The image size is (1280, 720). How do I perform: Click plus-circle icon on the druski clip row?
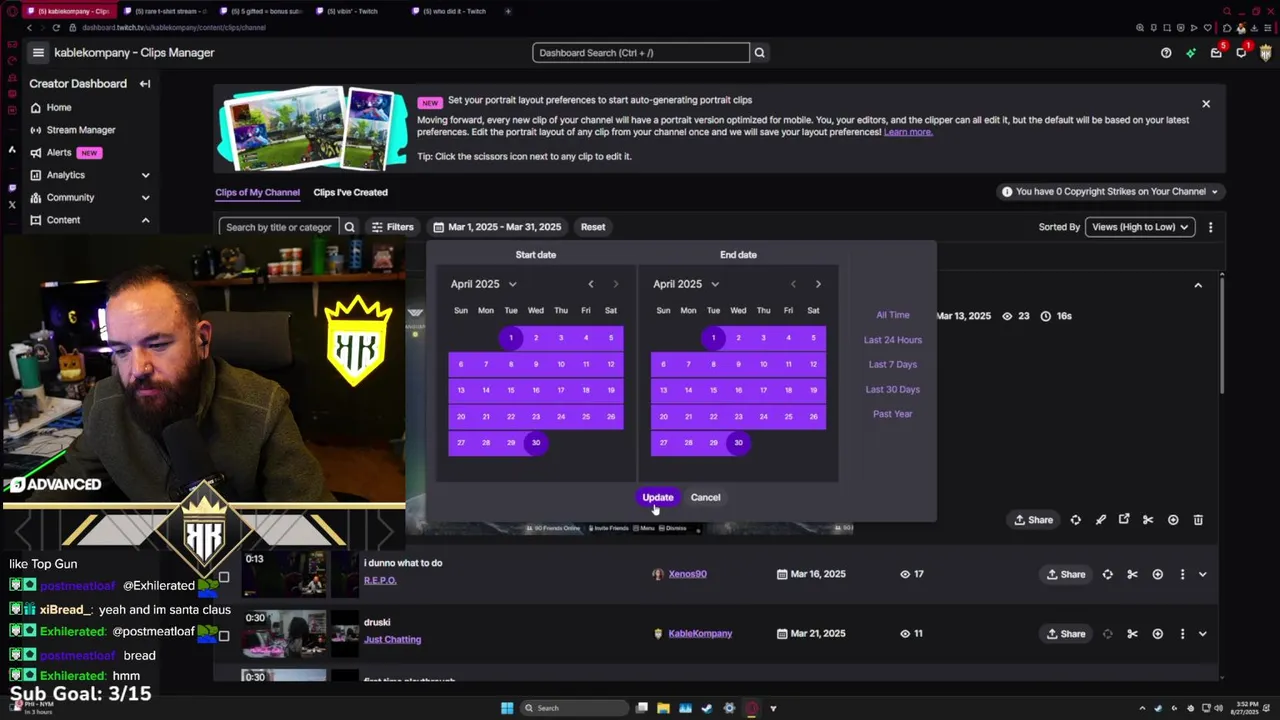(1157, 634)
